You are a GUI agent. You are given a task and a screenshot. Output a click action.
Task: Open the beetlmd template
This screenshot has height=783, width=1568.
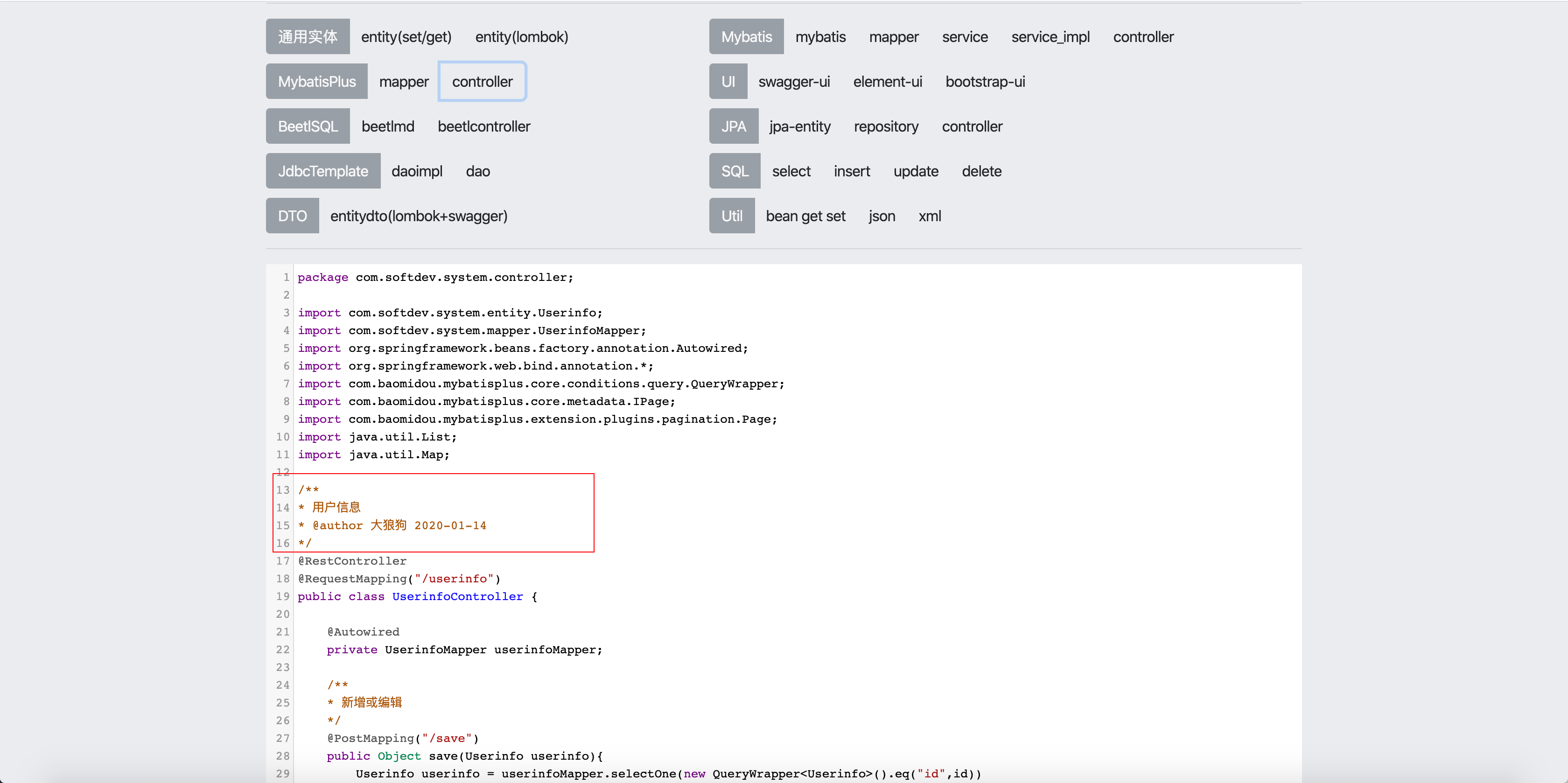click(x=388, y=126)
